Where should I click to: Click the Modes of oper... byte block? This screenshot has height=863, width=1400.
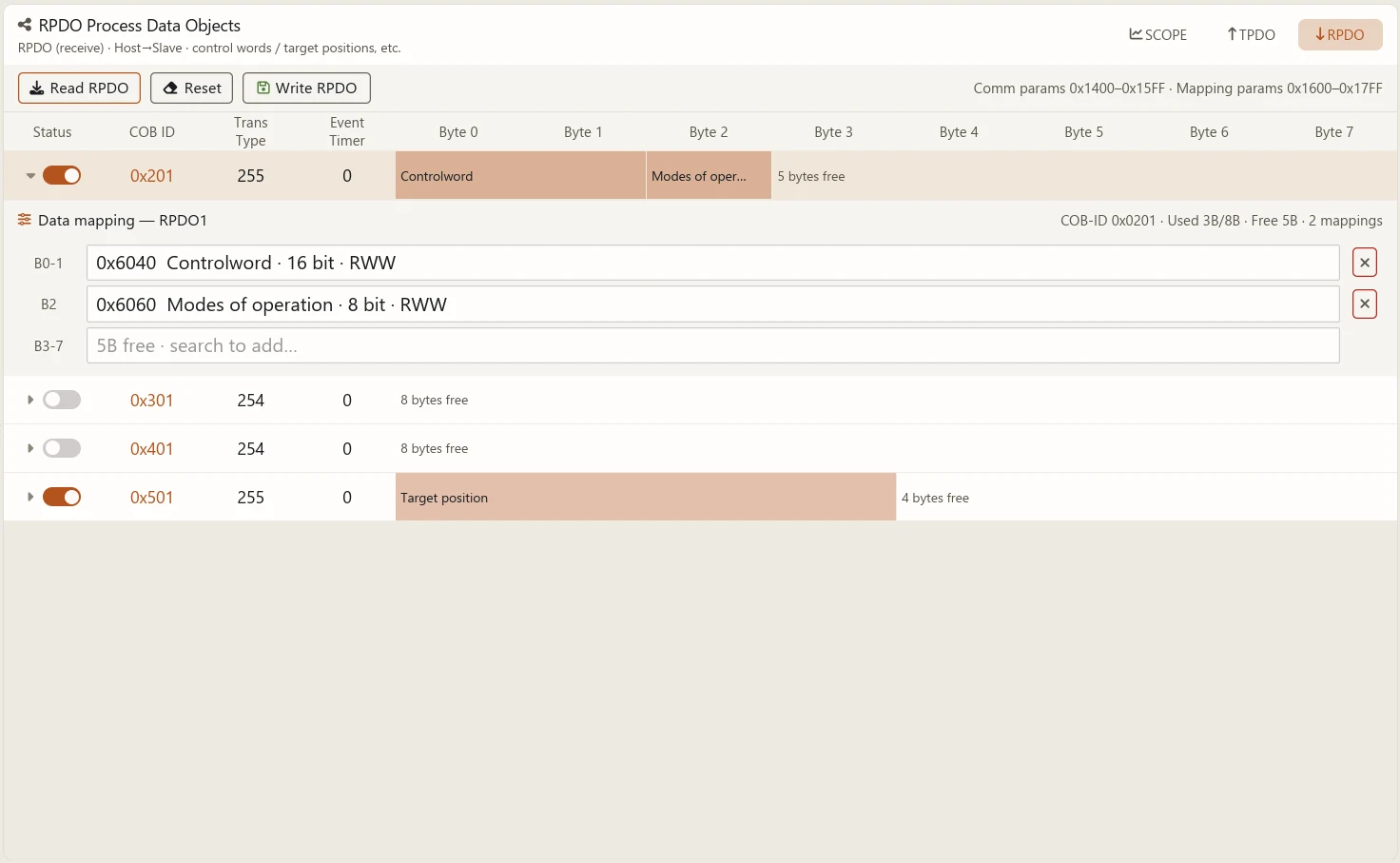(x=709, y=175)
